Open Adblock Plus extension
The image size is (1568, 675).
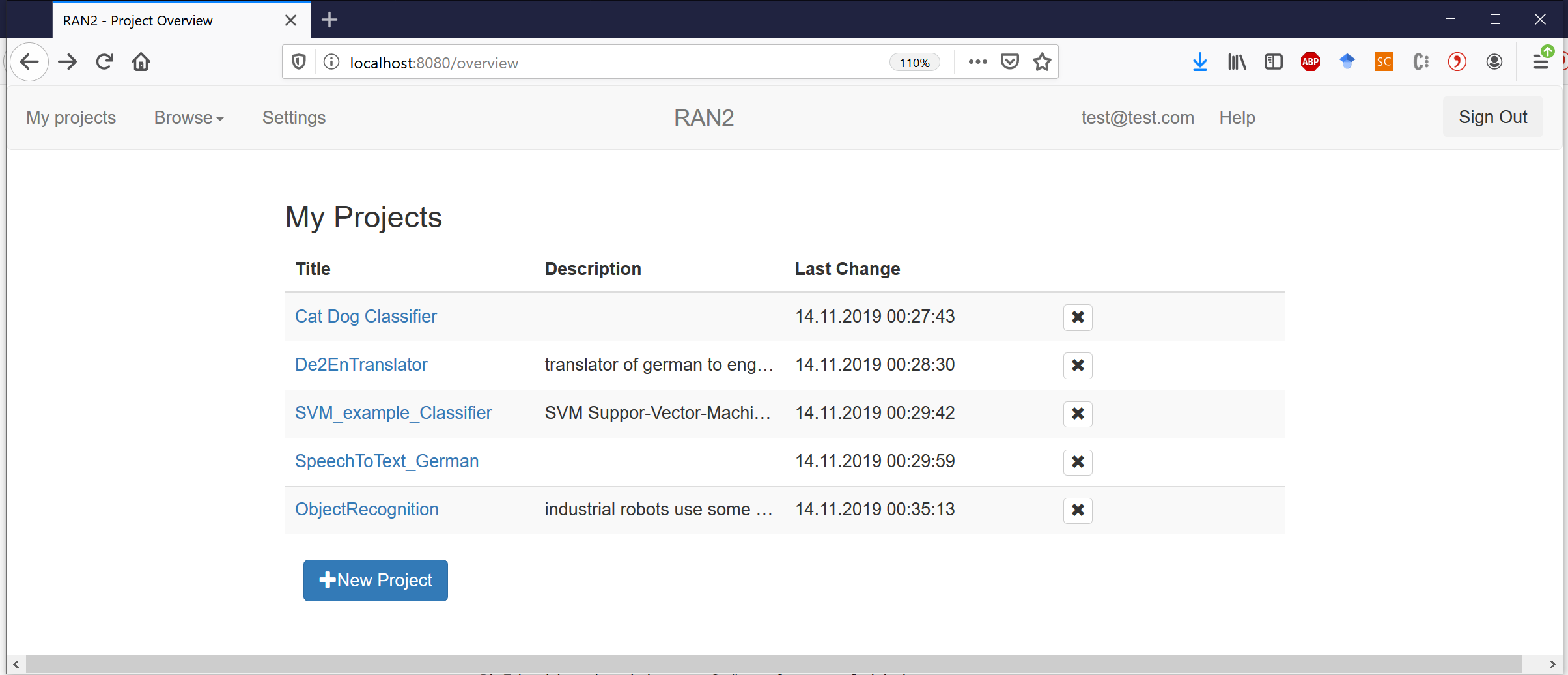point(1310,62)
